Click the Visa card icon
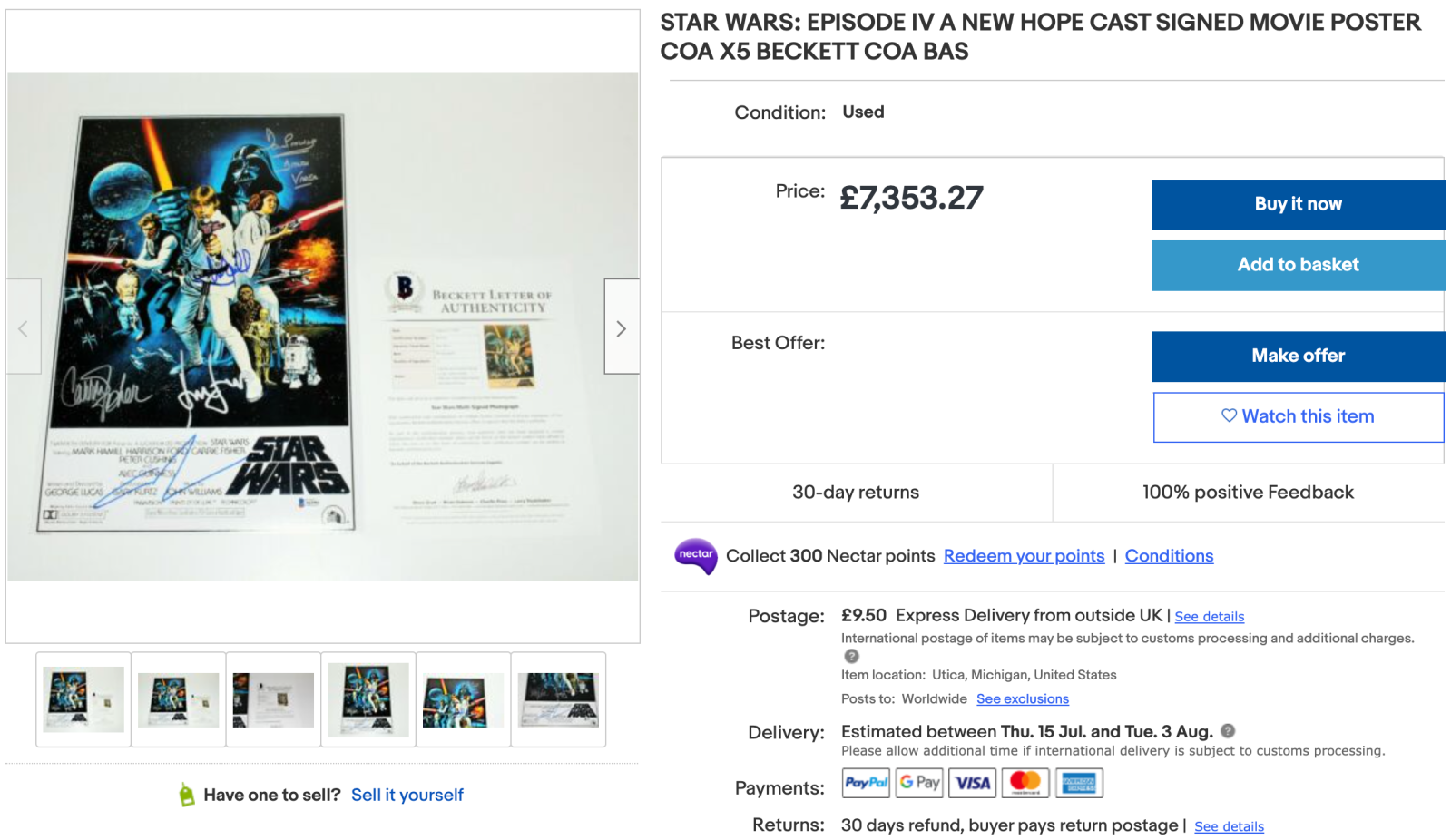1451x840 pixels. click(x=972, y=783)
